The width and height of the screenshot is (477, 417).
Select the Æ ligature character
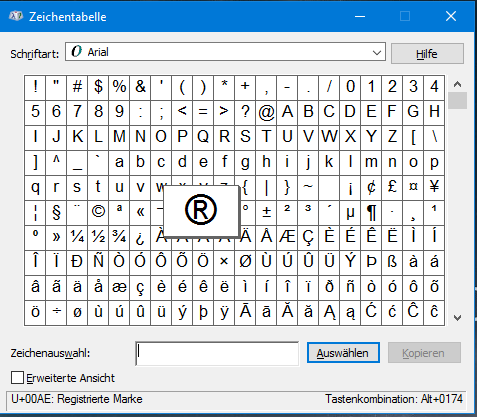click(287, 238)
